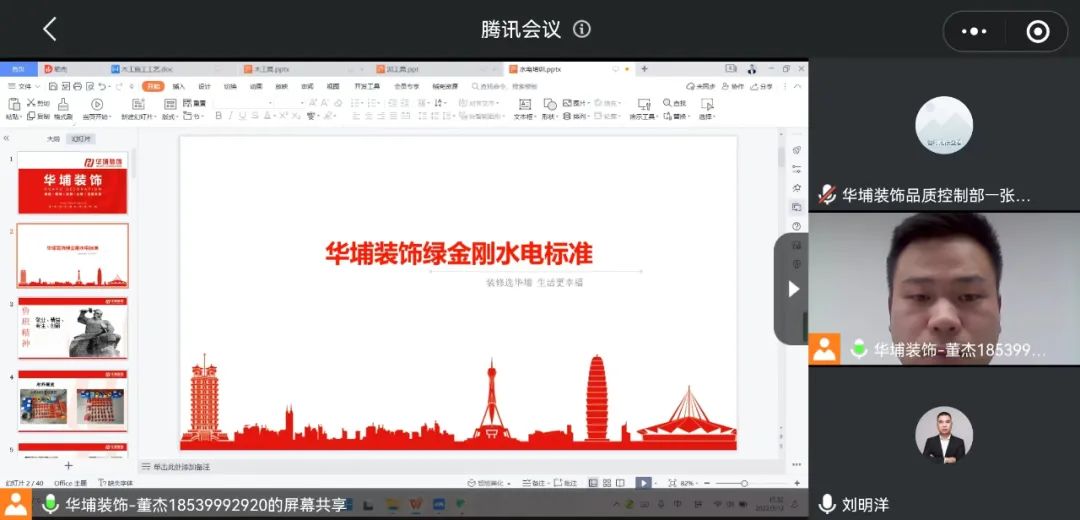Toggle normal view button in status bar
The image size is (1080, 520).
(x=592, y=483)
